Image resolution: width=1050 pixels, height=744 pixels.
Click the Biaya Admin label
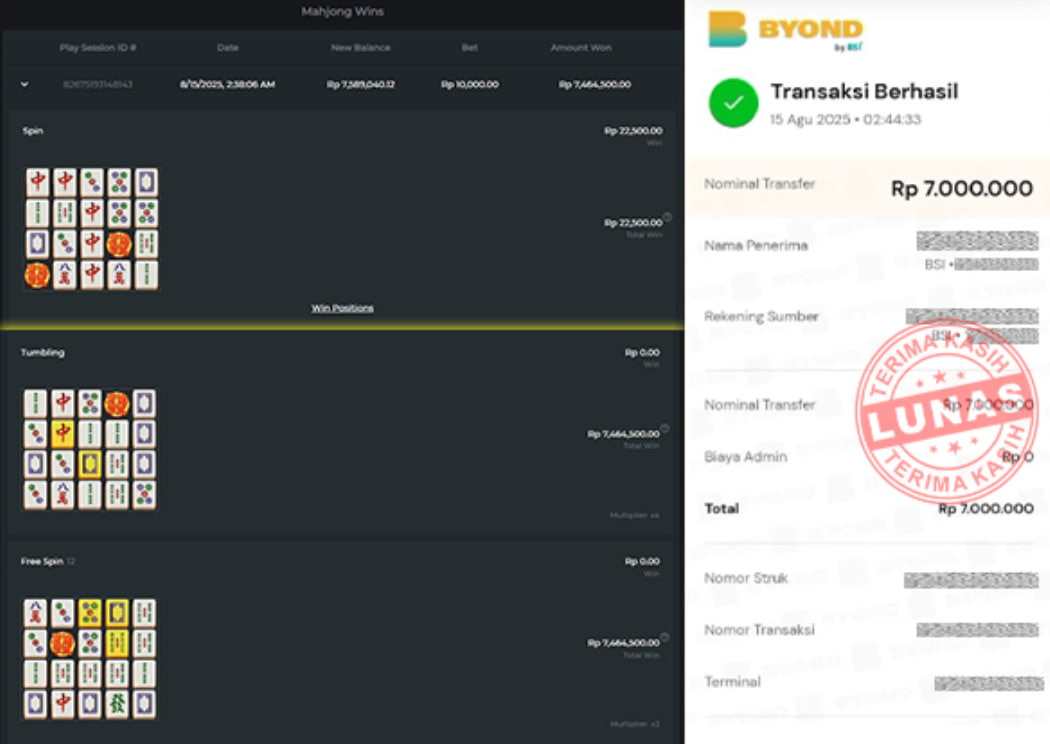coord(746,457)
